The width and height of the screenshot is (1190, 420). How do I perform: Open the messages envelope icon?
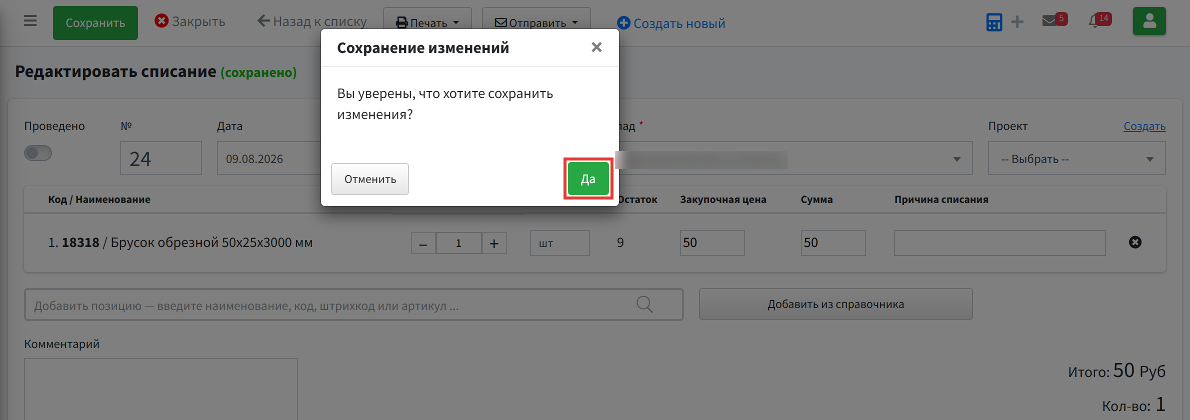(x=1050, y=21)
